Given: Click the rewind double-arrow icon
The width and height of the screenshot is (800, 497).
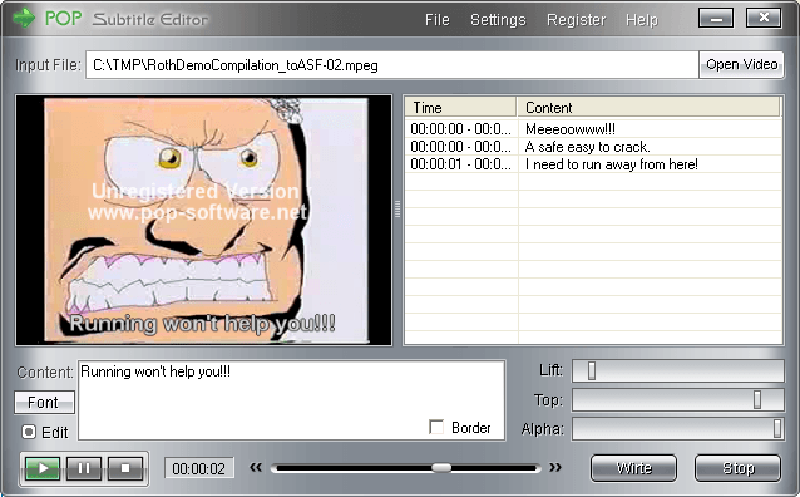Looking at the screenshot, I should pos(256,467).
